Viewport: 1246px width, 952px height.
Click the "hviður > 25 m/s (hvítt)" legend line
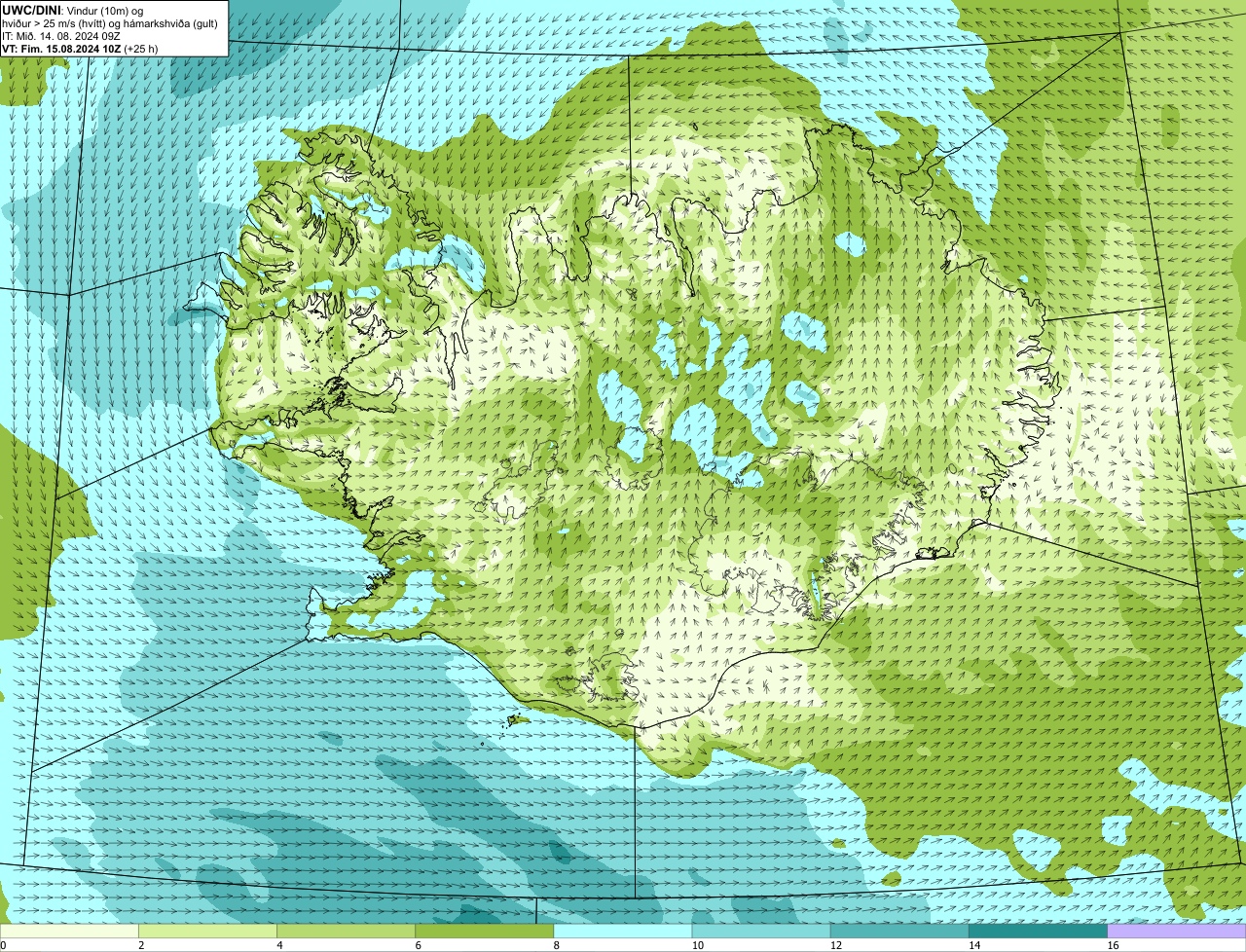point(56,23)
